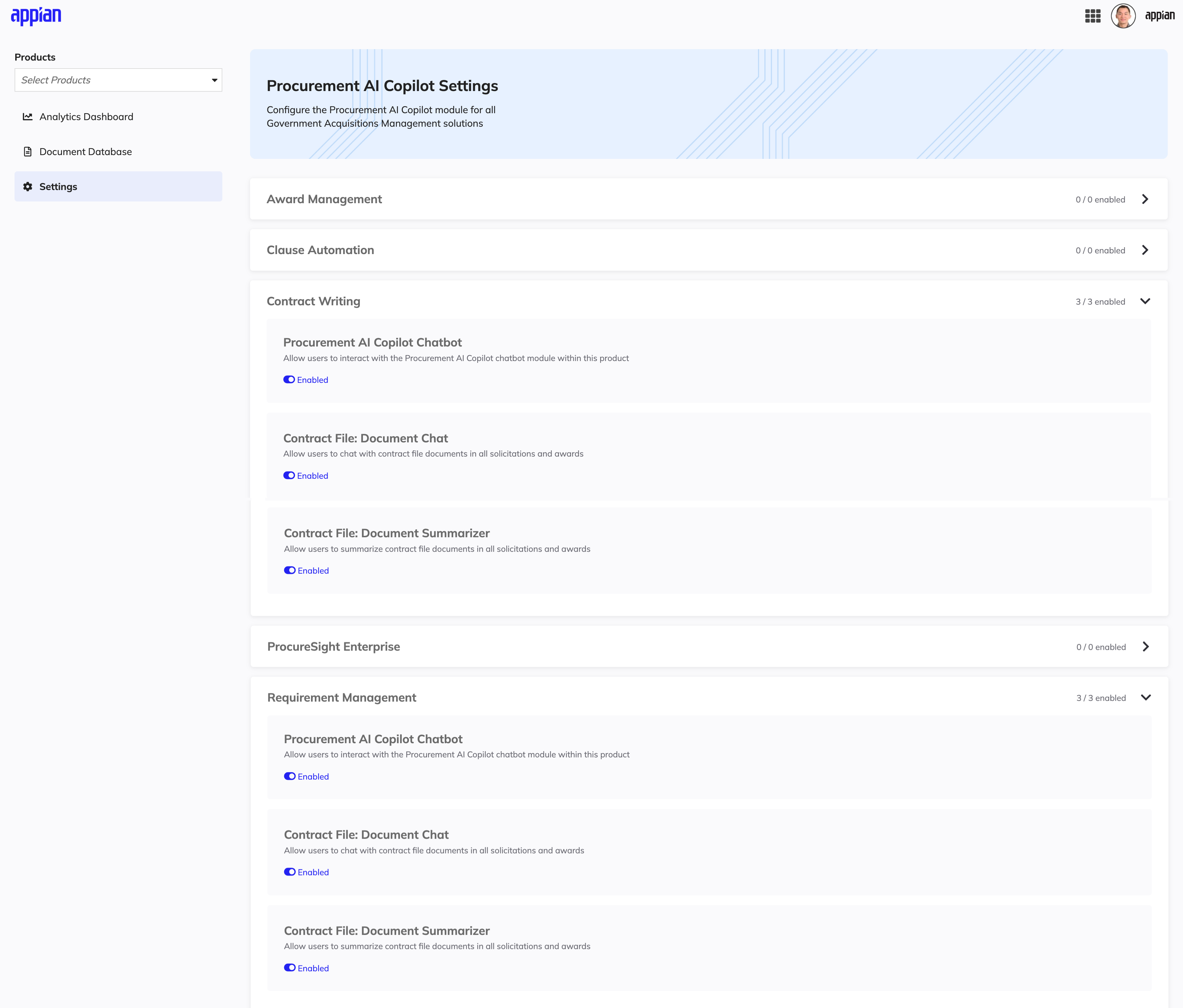
Task: Click the Analytics Dashboard chart icon
Action: [27, 116]
